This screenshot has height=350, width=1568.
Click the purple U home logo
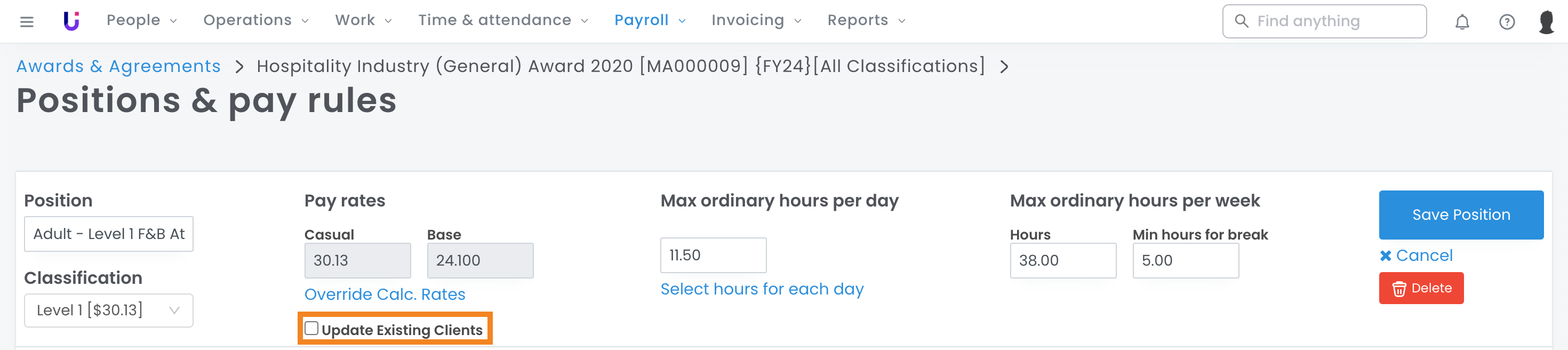coord(71,21)
